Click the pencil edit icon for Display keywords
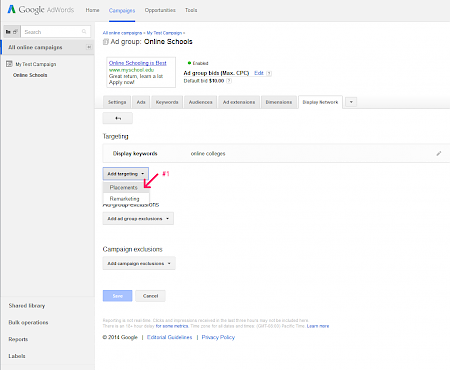This screenshot has height=370, width=450. (439, 153)
